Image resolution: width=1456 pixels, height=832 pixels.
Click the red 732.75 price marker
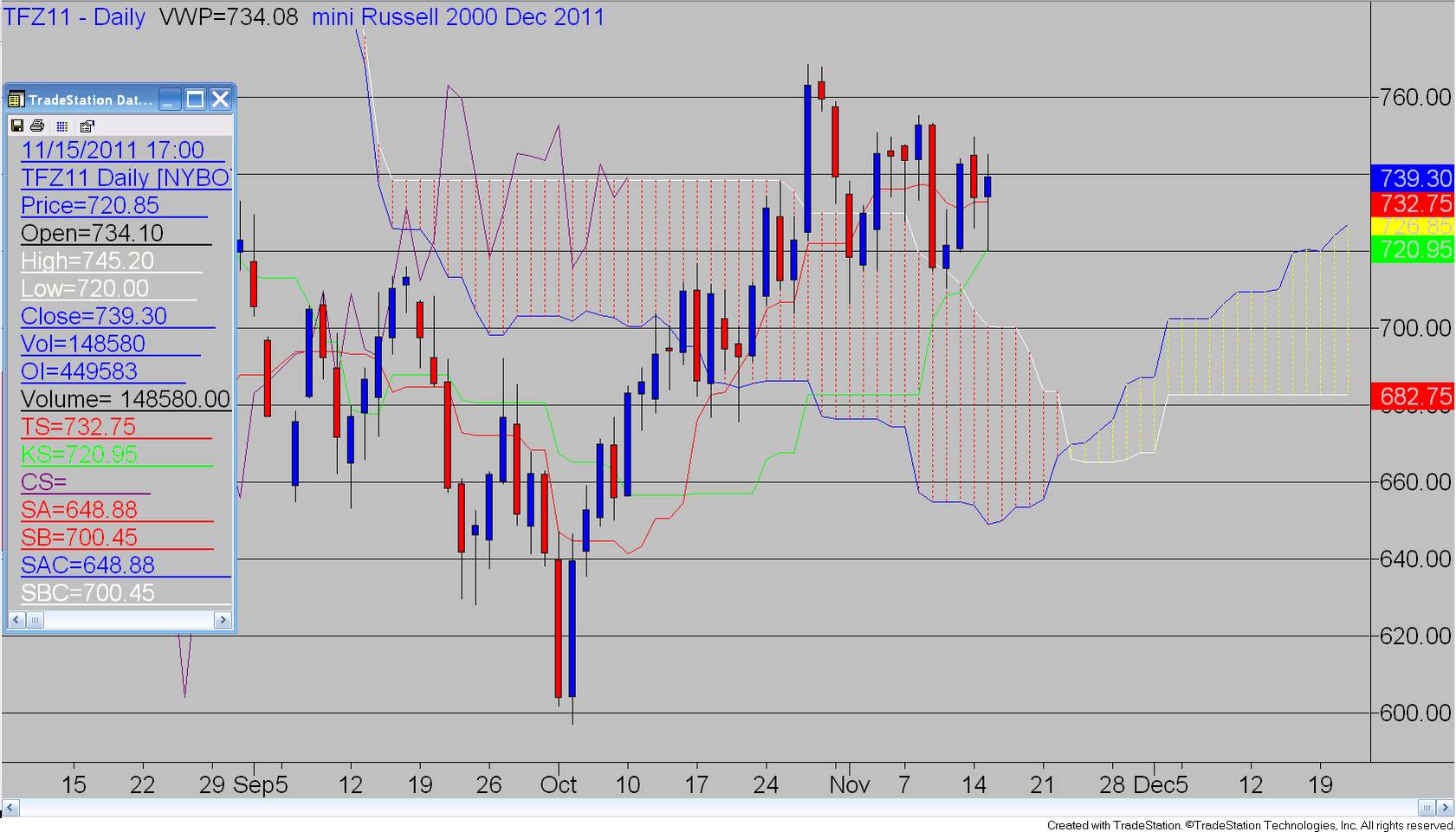tap(1413, 203)
